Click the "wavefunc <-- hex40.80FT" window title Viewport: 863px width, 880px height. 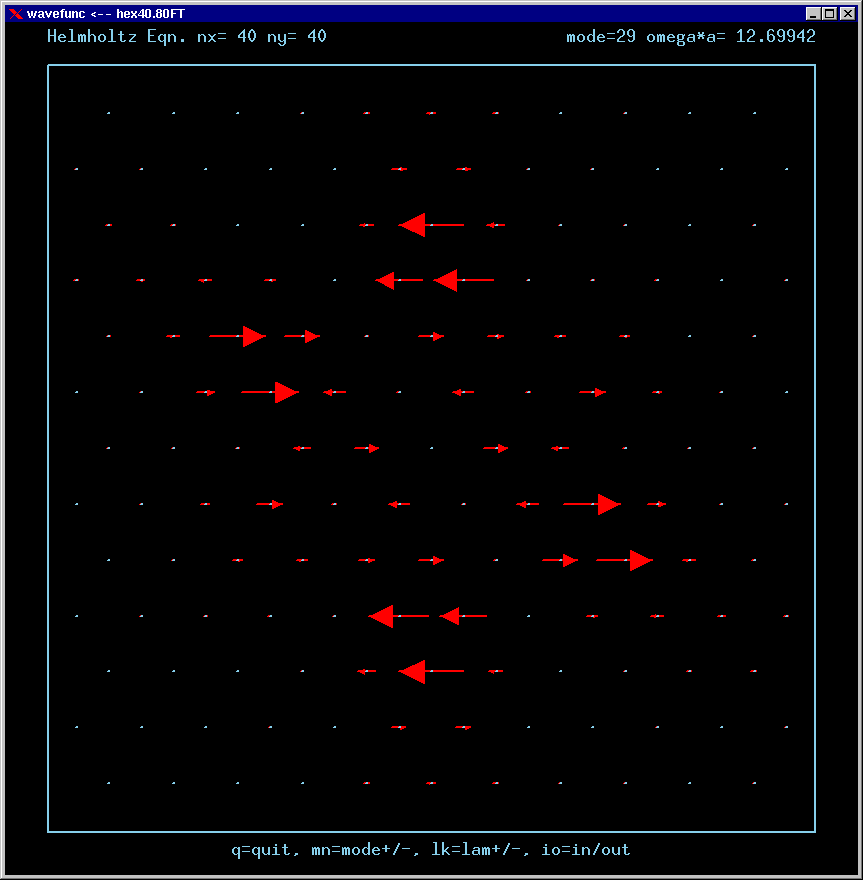(106, 13)
